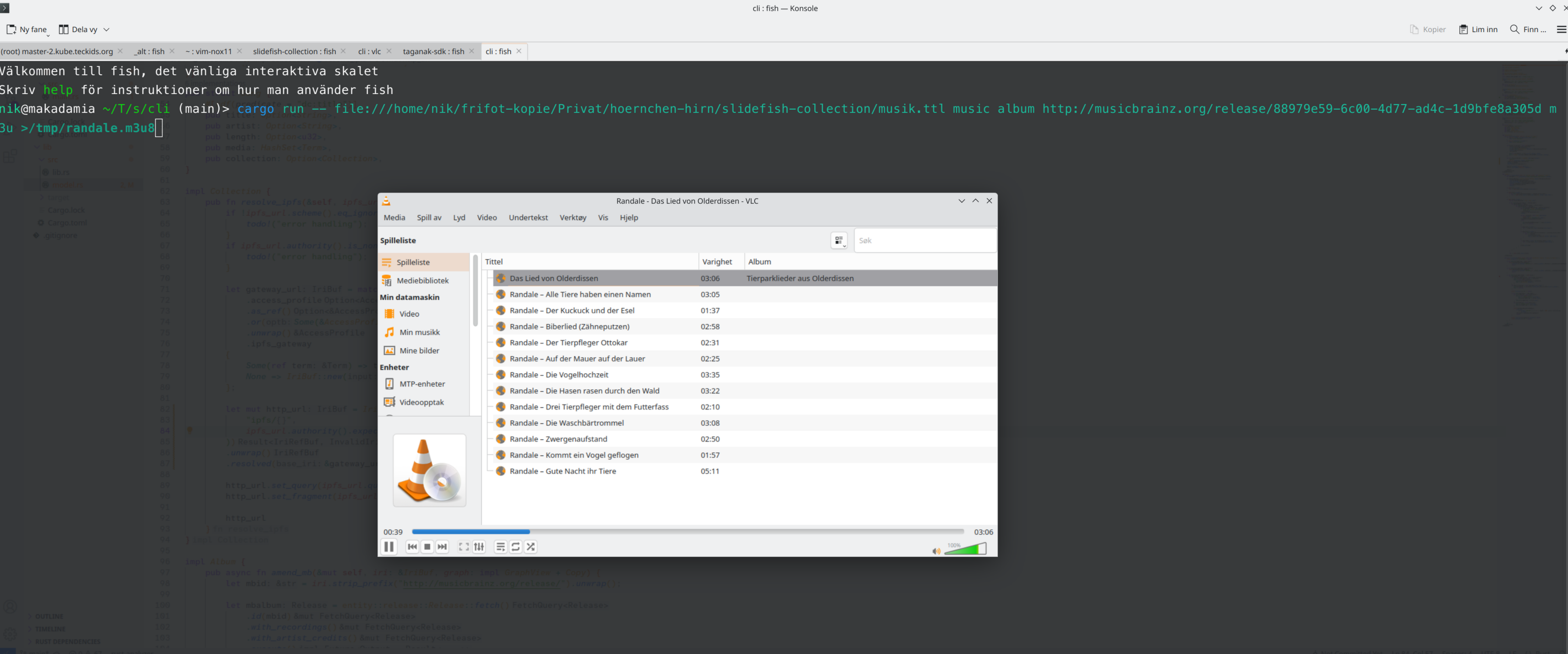Open Finn search in Konsole
1568x654 pixels.
pyautogui.click(x=1528, y=29)
